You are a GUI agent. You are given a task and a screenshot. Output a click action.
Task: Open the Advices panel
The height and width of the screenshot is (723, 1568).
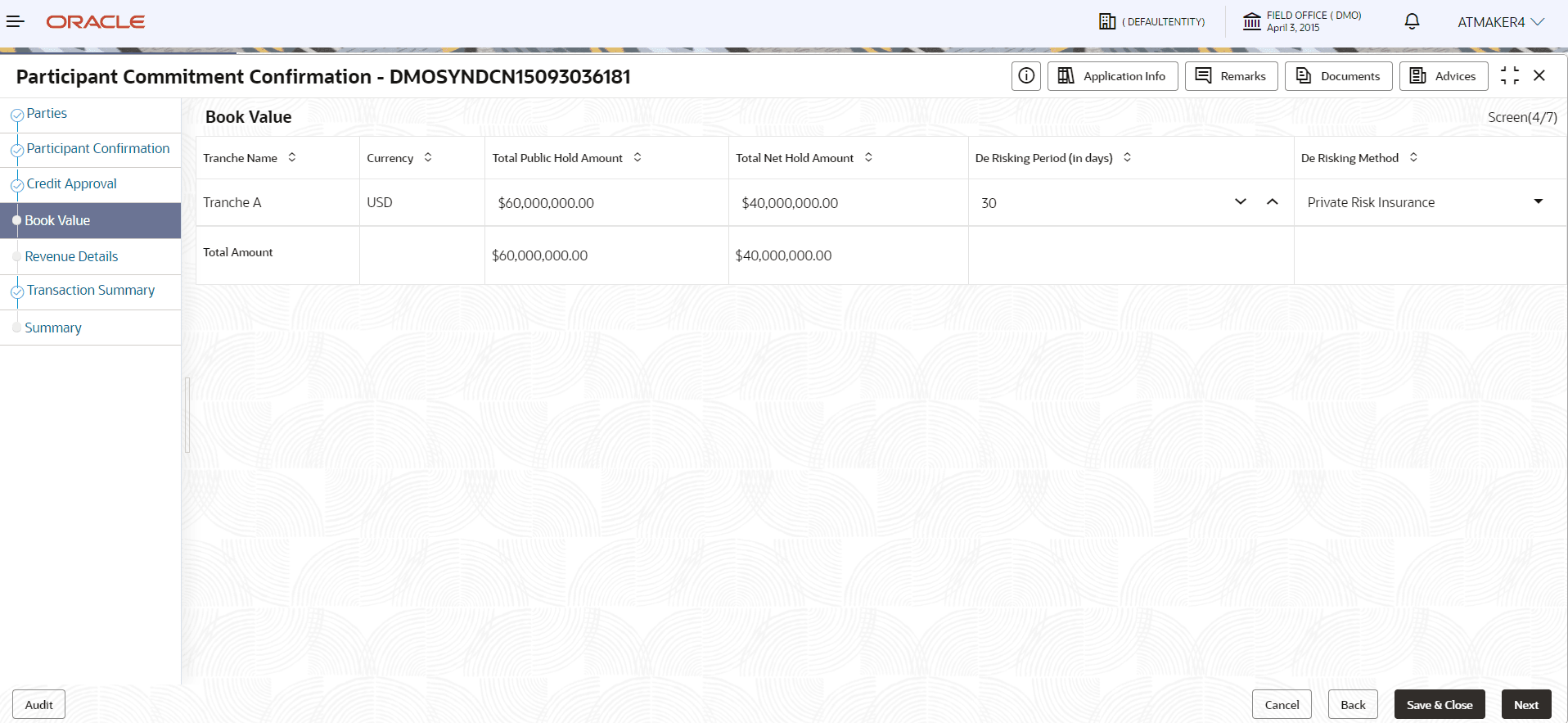point(1443,76)
